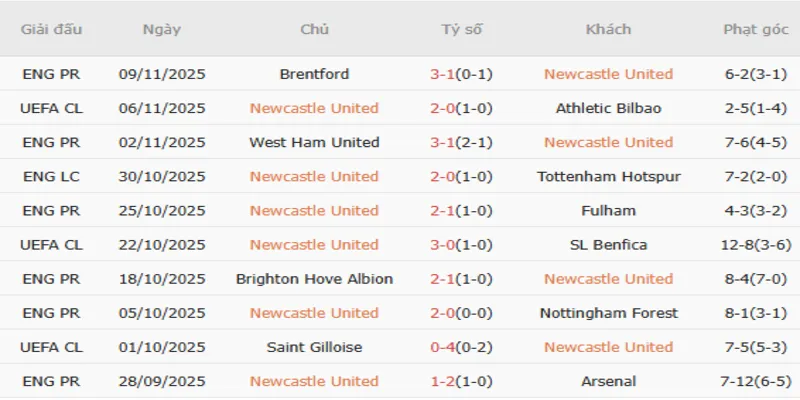Click the Brentford home team name
This screenshot has width=800, height=400.
pyautogui.click(x=314, y=74)
